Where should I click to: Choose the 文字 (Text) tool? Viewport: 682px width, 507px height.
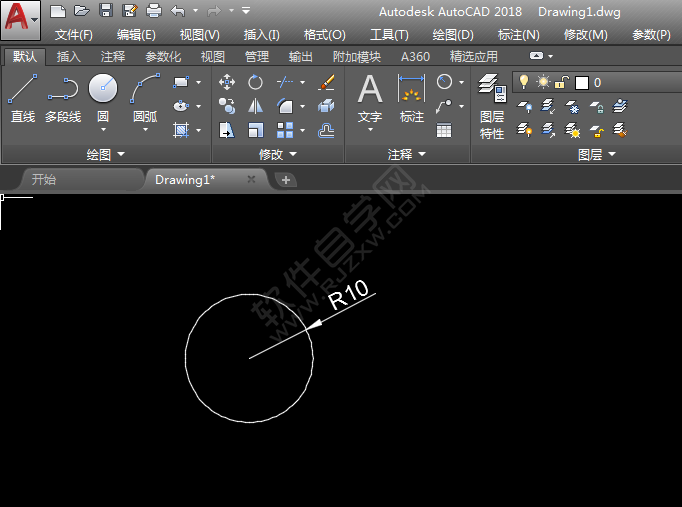pos(370,98)
